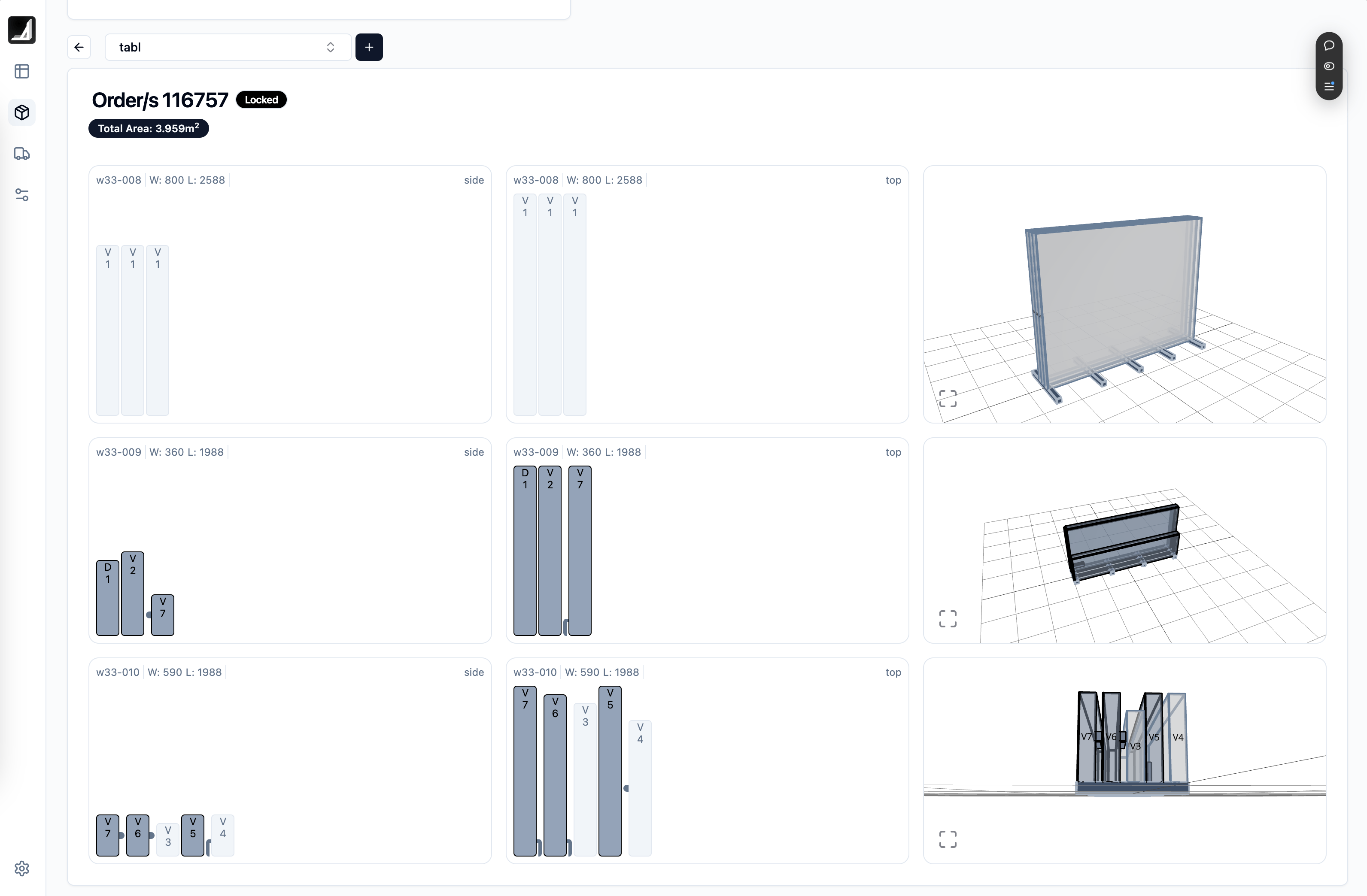Open the table layout sidebar icon

tap(22, 71)
